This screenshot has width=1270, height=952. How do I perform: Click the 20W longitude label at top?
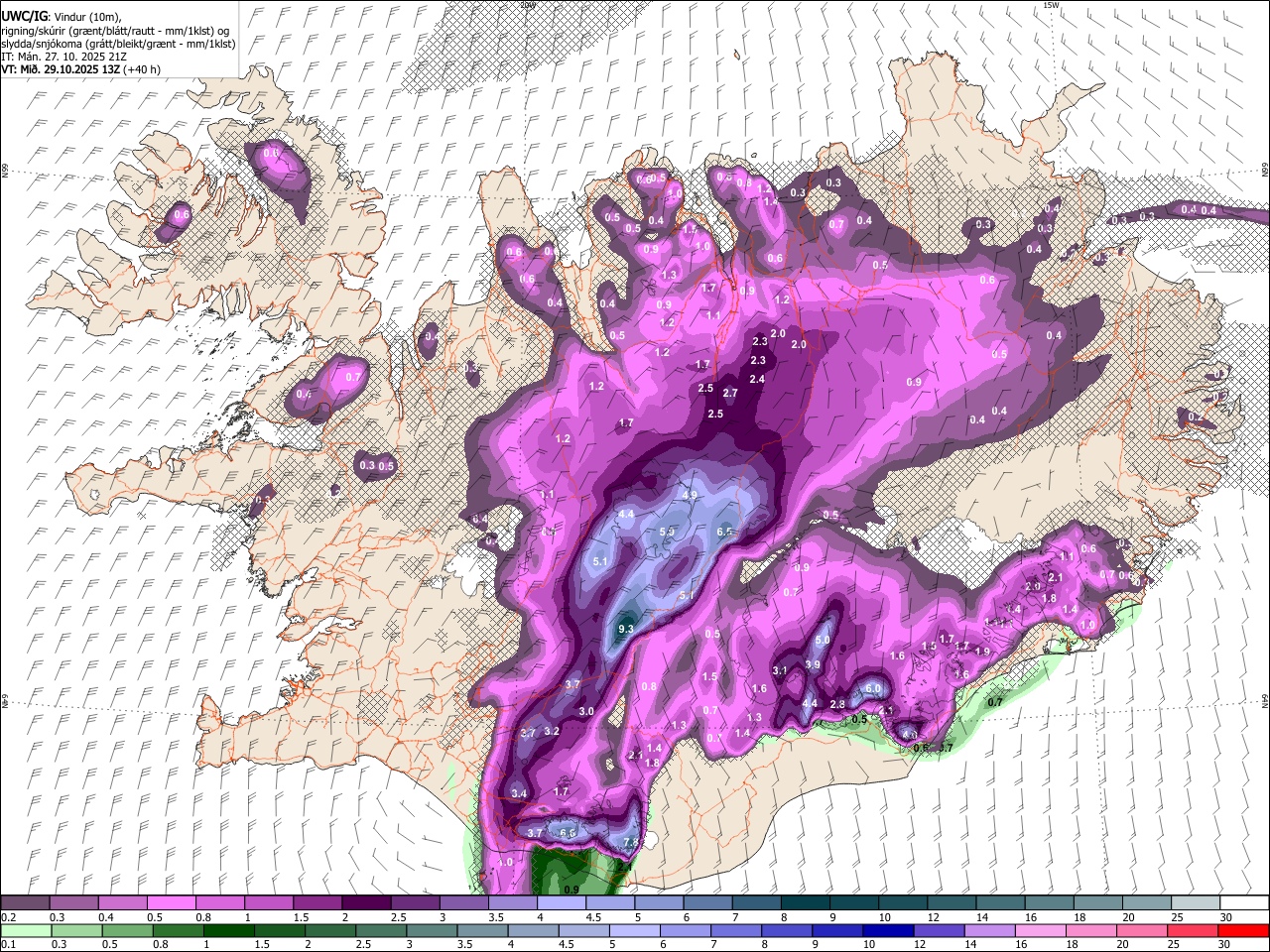click(527, 5)
